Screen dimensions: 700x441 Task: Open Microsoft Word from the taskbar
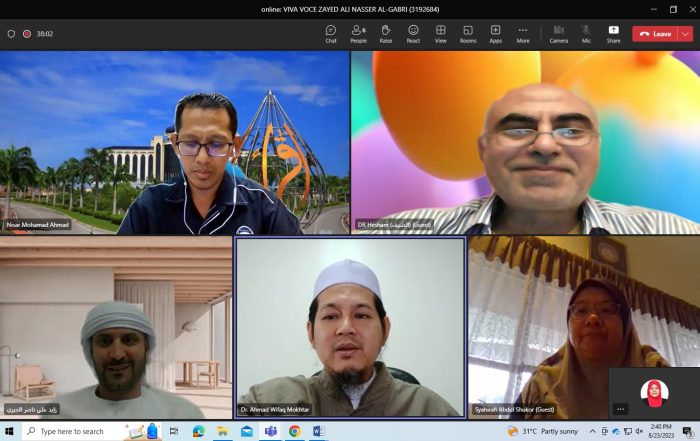tap(318, 431)
